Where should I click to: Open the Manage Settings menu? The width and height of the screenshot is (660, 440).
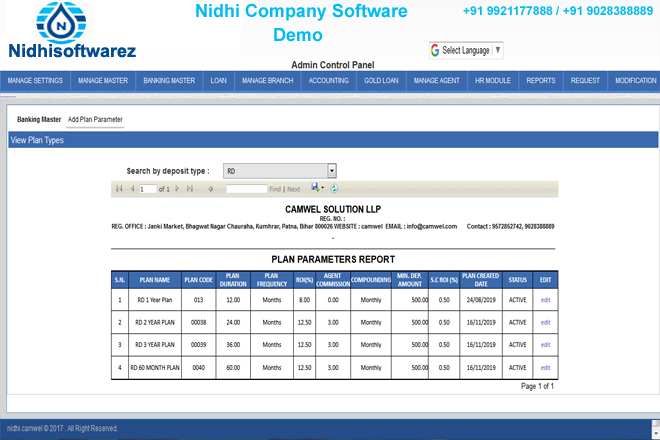coord(35,80)
